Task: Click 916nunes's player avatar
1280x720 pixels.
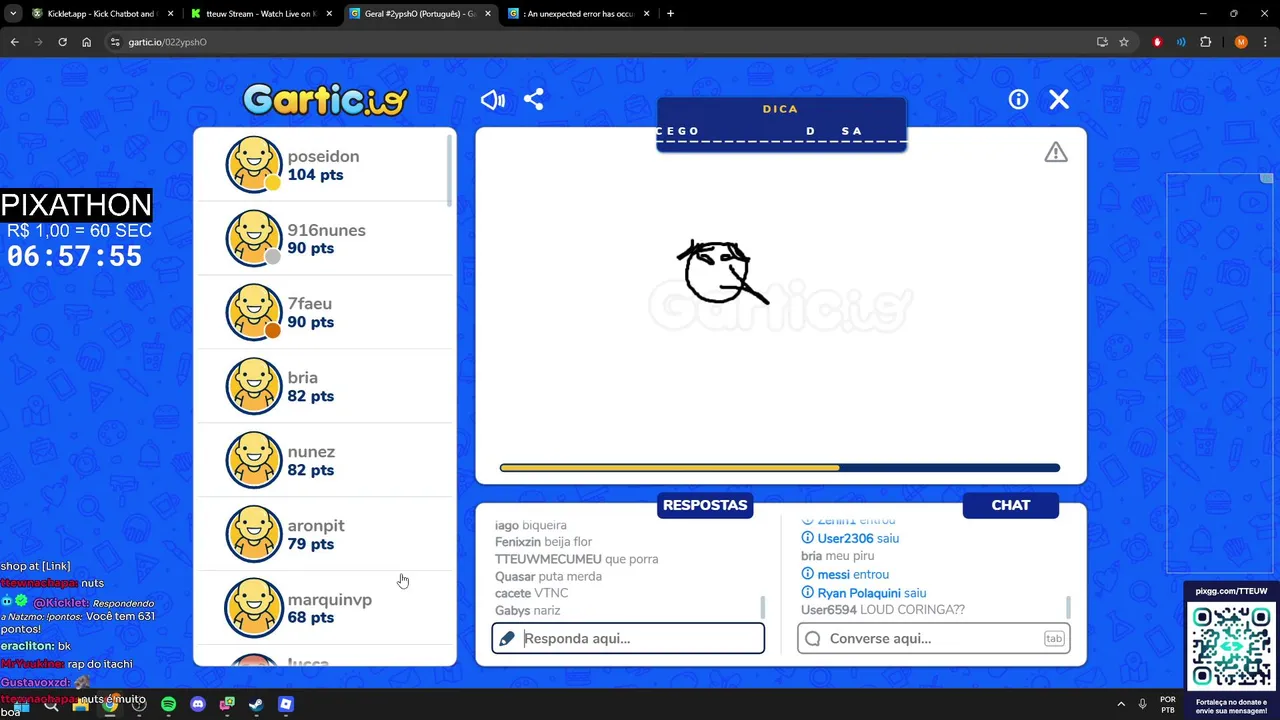Action: point(254,238)
